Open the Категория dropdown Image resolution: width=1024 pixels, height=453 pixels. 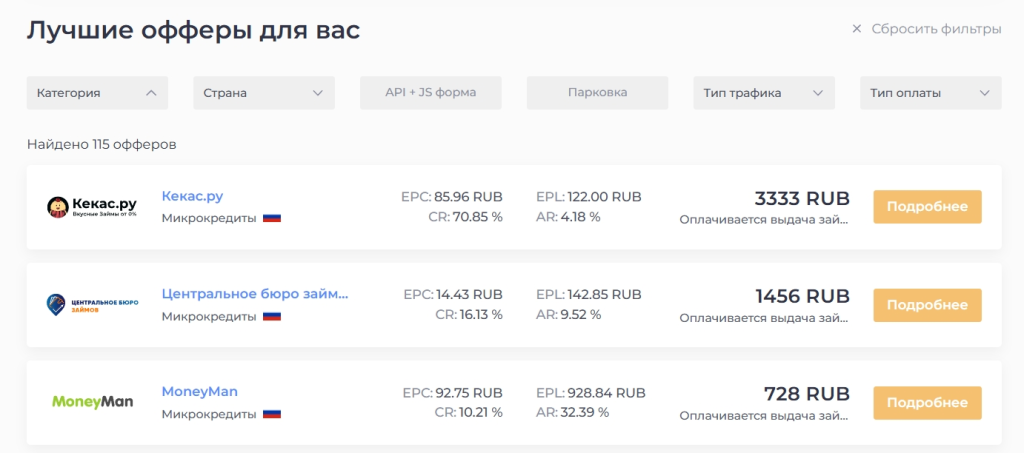tap(97, 93)
